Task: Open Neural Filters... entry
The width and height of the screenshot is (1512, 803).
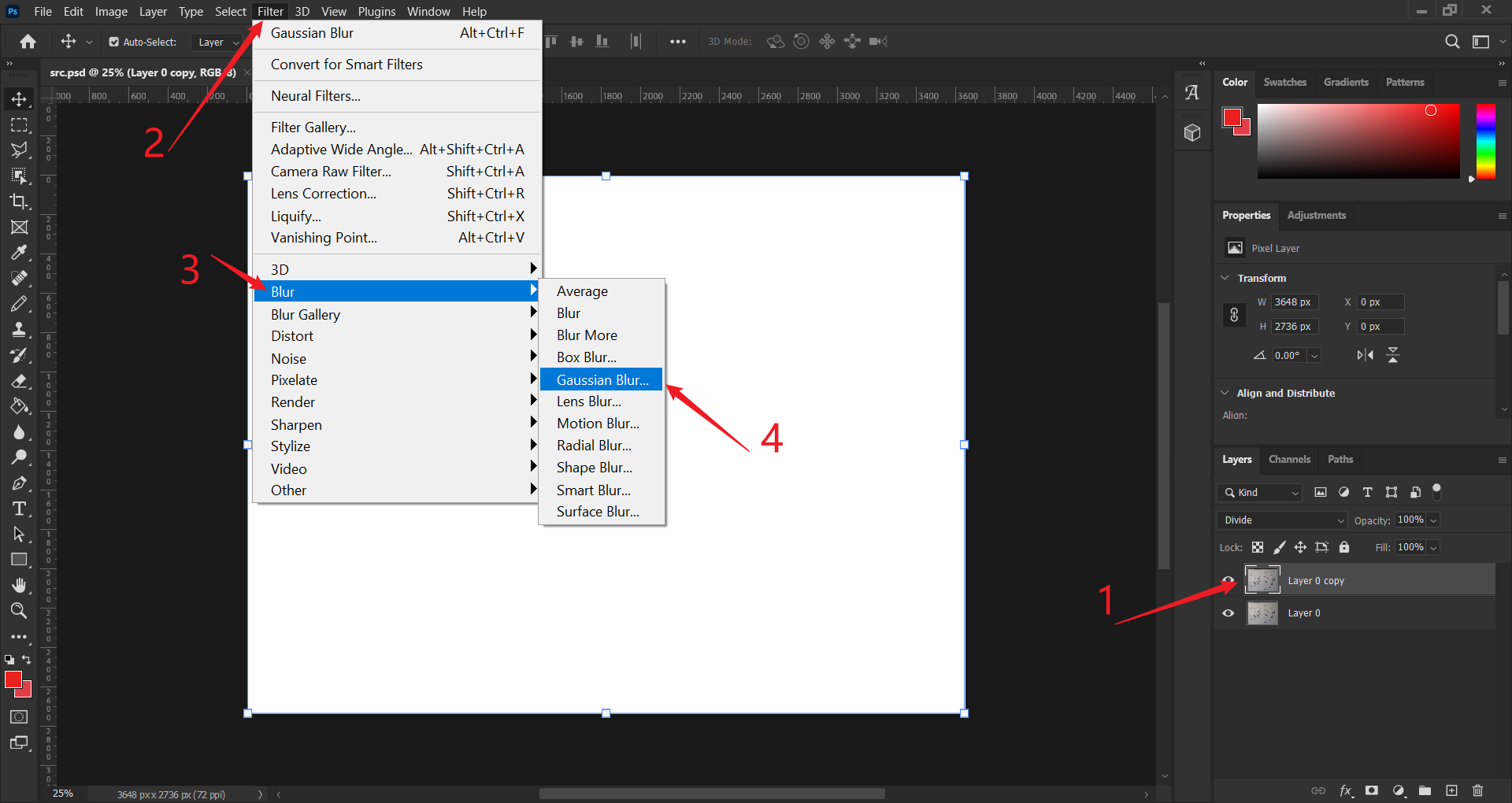Action: pos(316,96)
